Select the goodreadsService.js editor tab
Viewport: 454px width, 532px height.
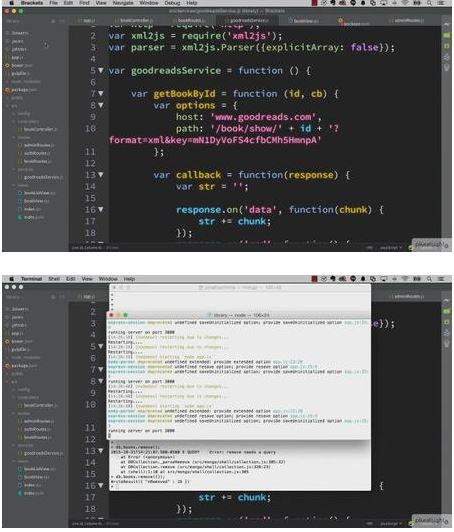[247, 21]
